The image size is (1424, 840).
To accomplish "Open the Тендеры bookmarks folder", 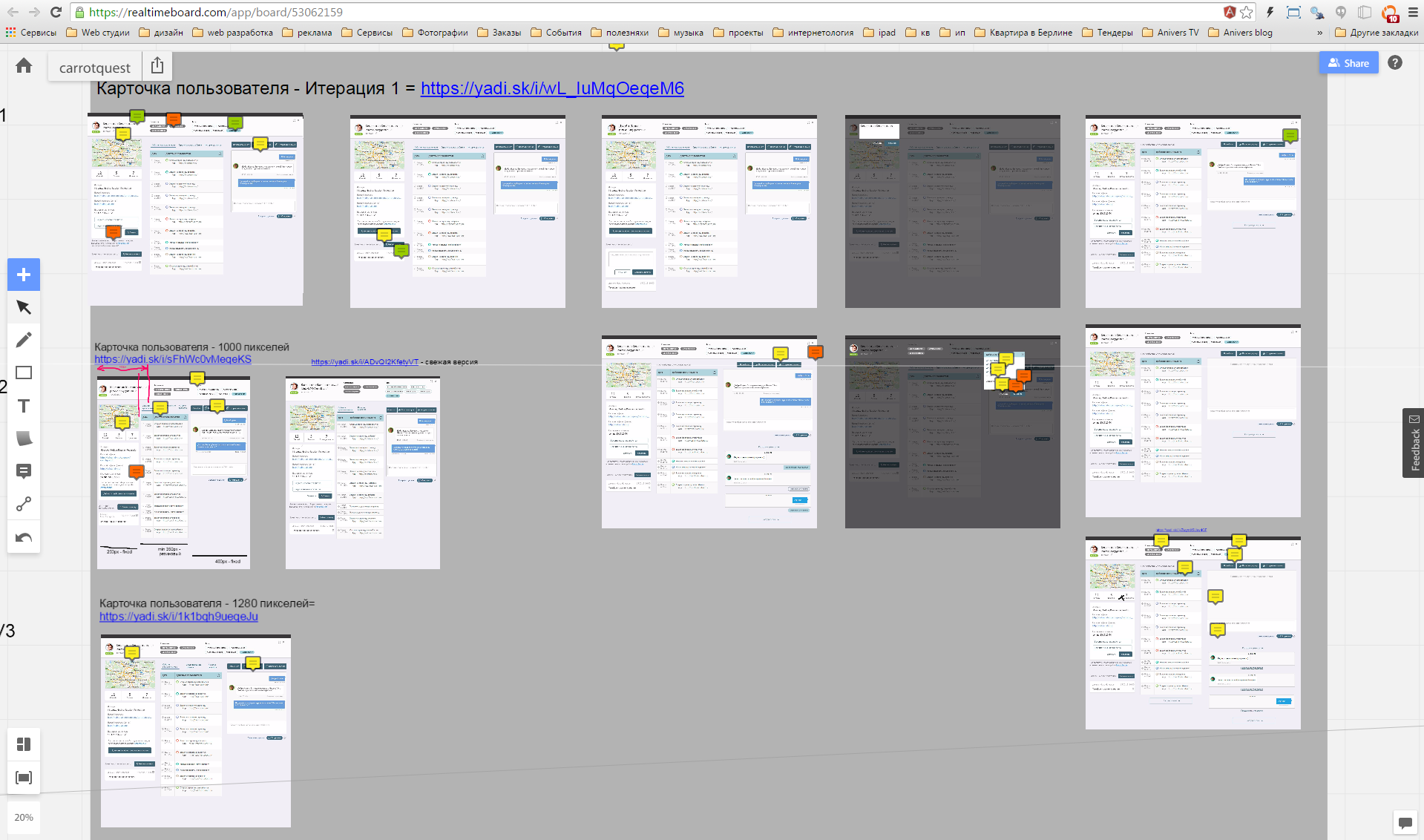I will pyautogui.click(x=1107, y=33).
